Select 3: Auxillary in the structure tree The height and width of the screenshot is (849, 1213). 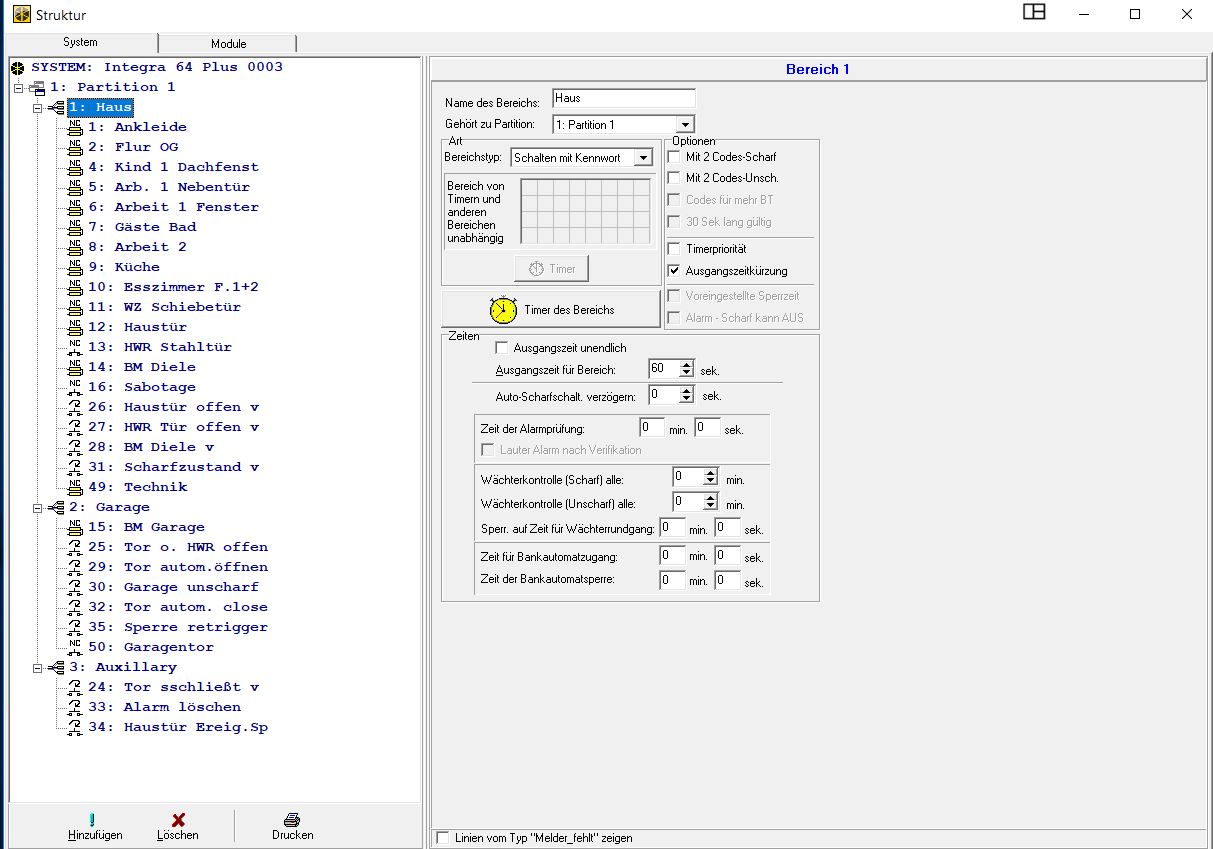pos(136,667)
